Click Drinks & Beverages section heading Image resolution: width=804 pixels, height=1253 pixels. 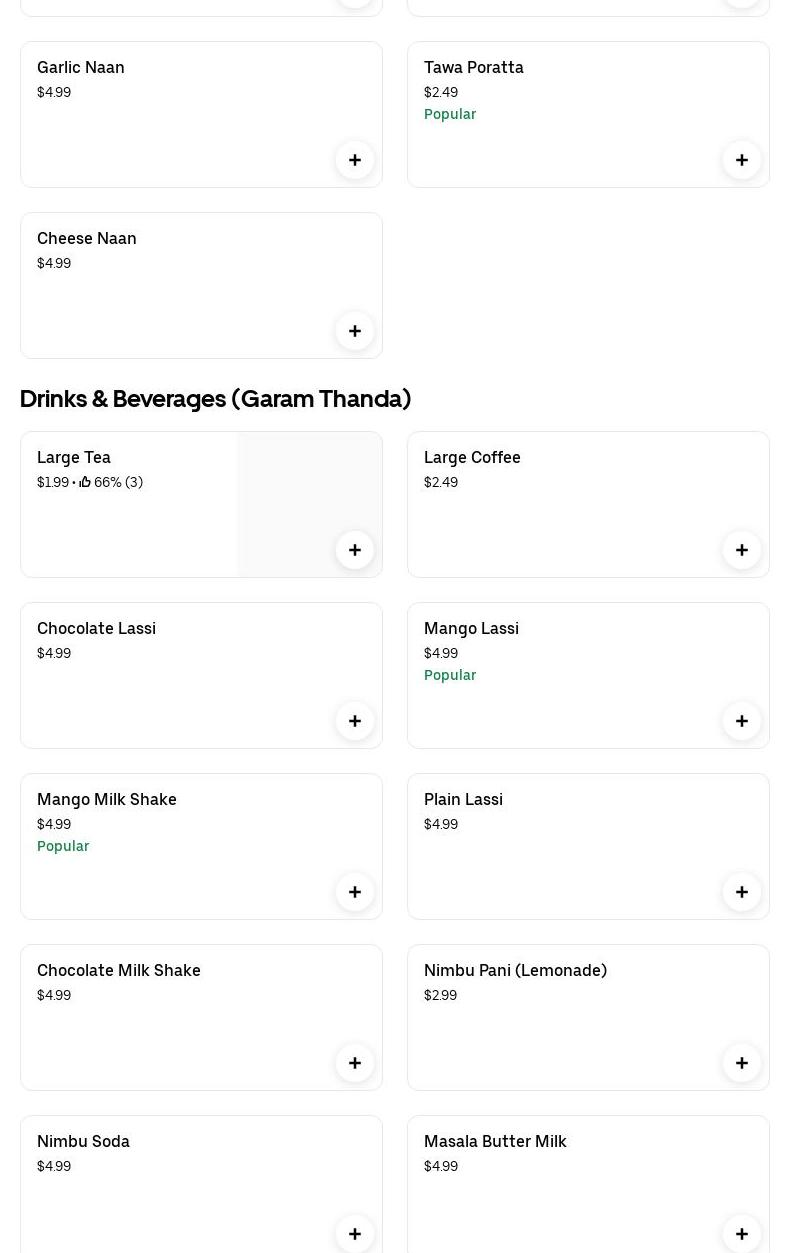click(x=215, y=398)
